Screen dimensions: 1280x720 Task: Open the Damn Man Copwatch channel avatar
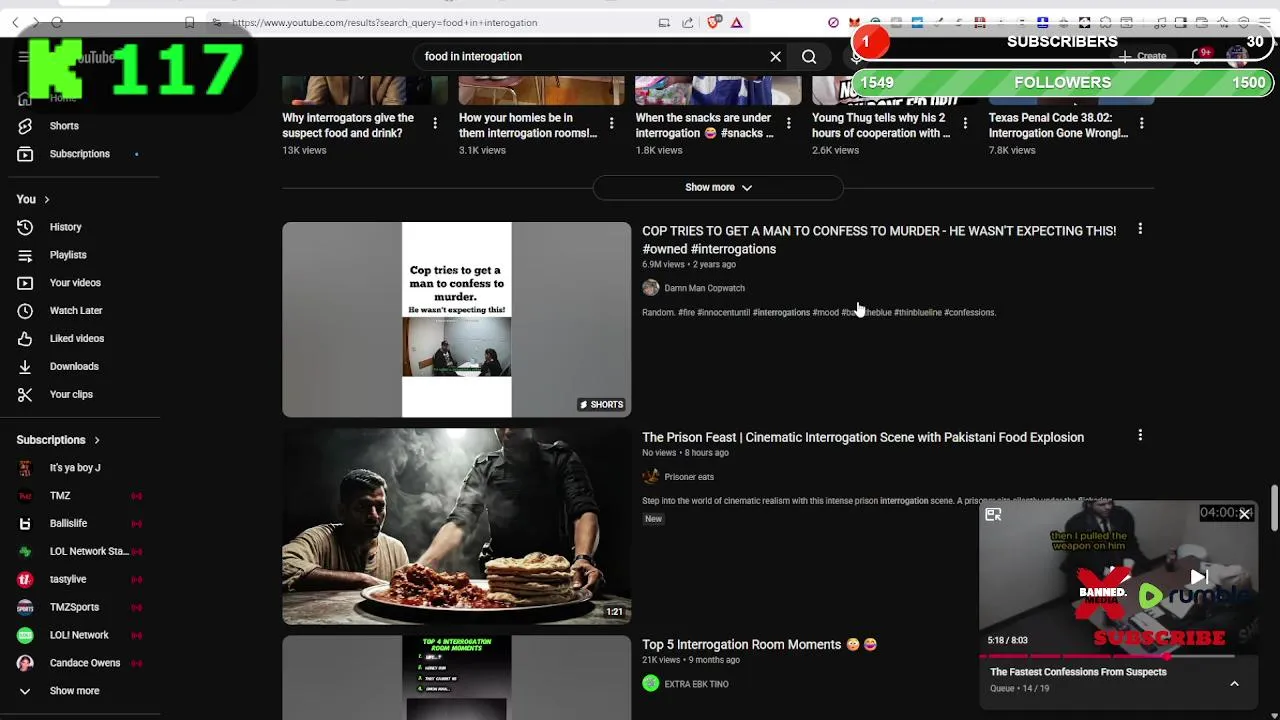(x=651, y=288)
